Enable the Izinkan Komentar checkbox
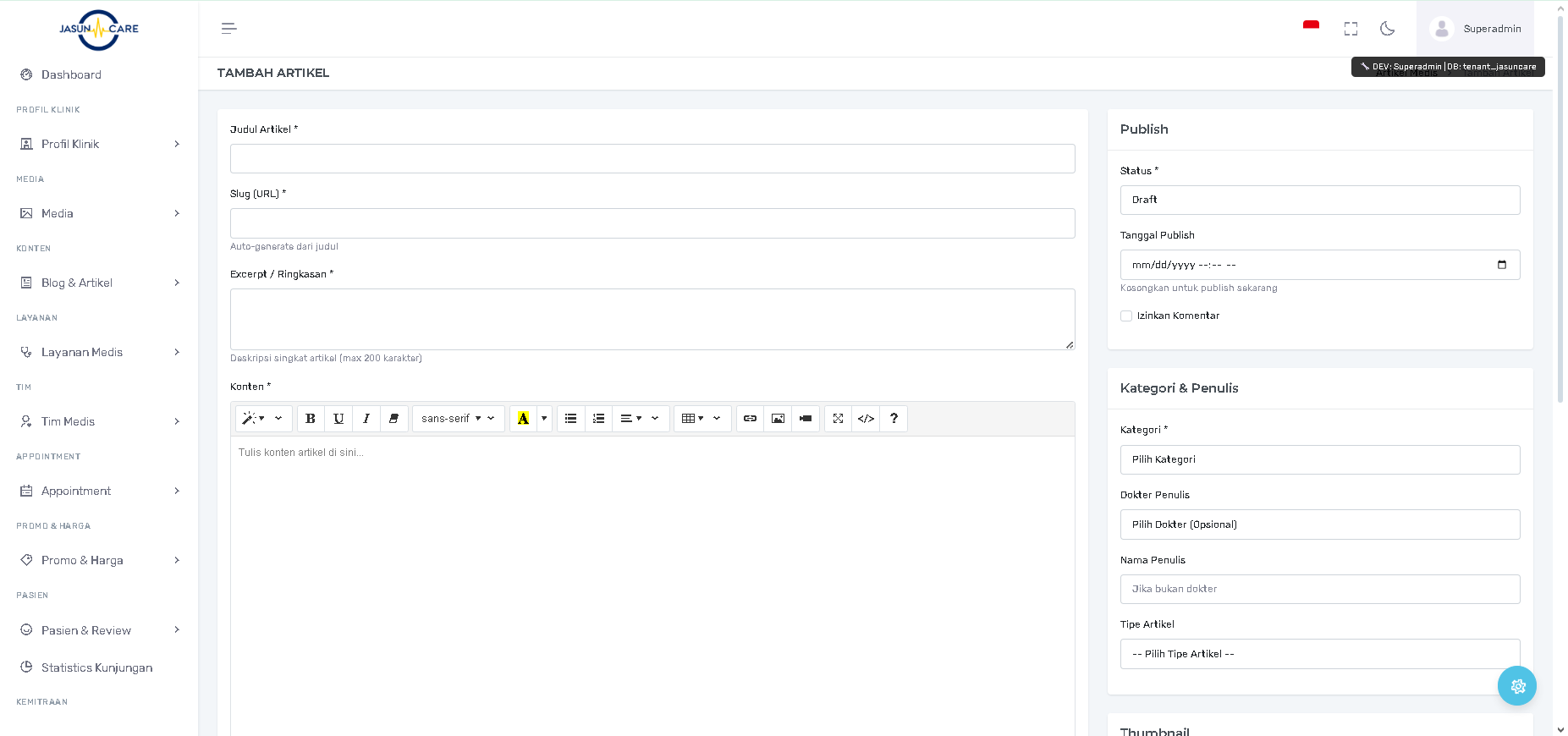 1126,316
